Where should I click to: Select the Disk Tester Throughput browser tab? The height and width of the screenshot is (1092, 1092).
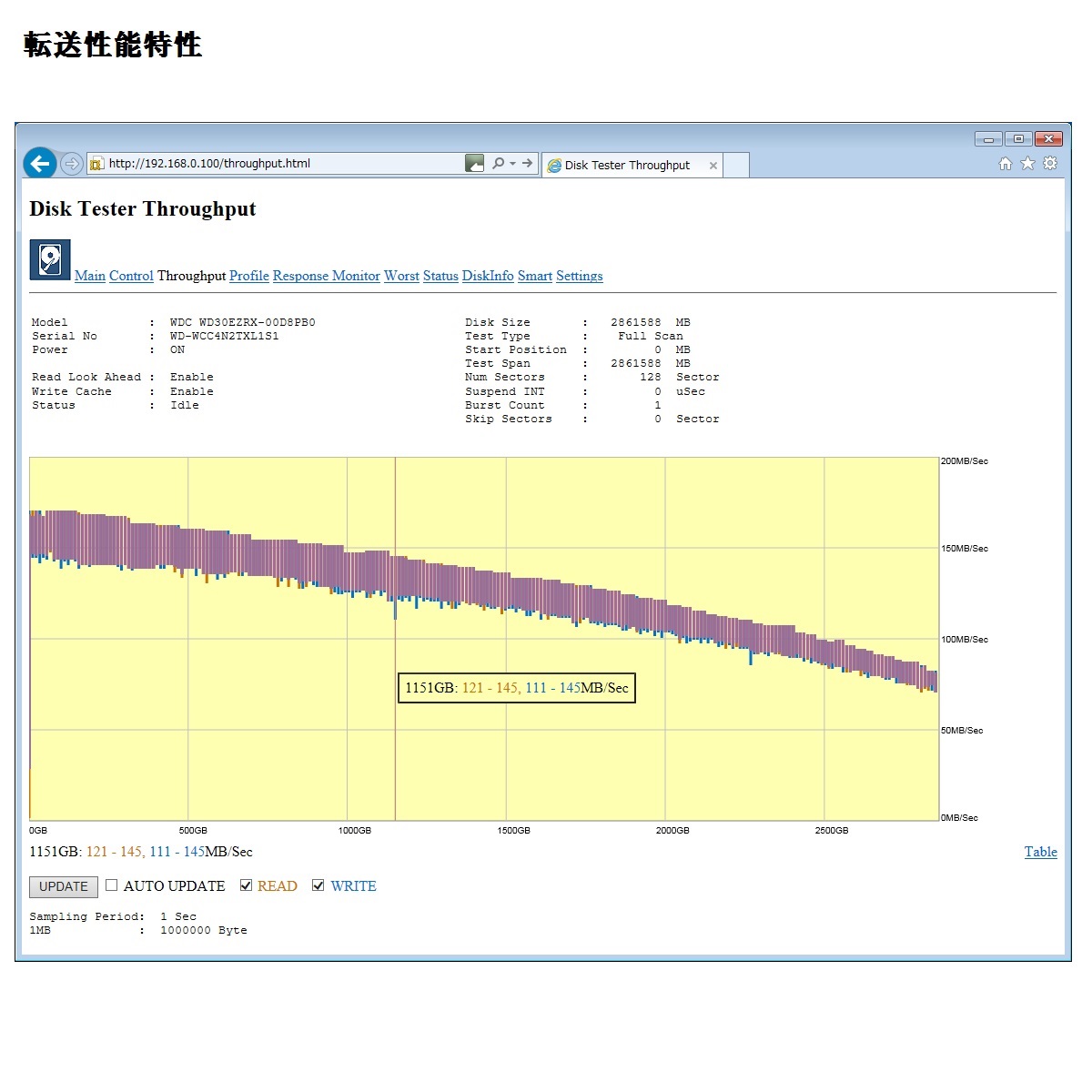pos(627,166)
